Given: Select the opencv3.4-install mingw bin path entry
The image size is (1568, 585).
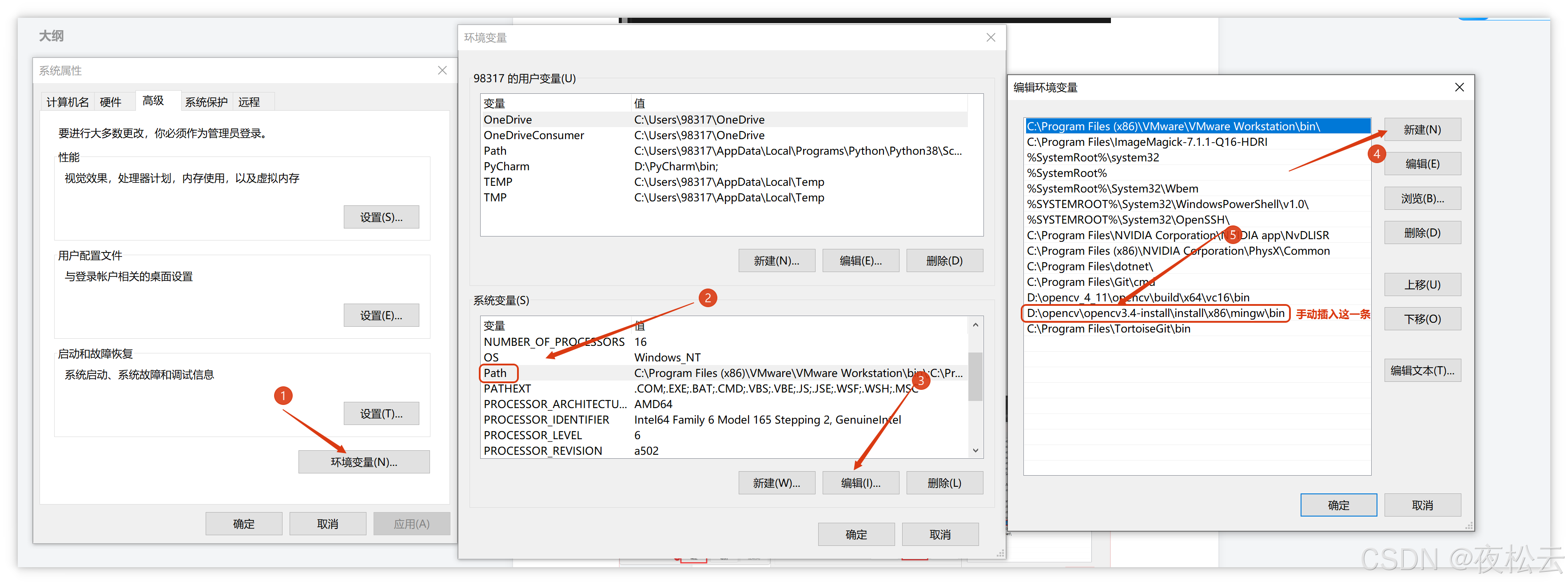Looking at the screenshot, I should click(1155, 313).
